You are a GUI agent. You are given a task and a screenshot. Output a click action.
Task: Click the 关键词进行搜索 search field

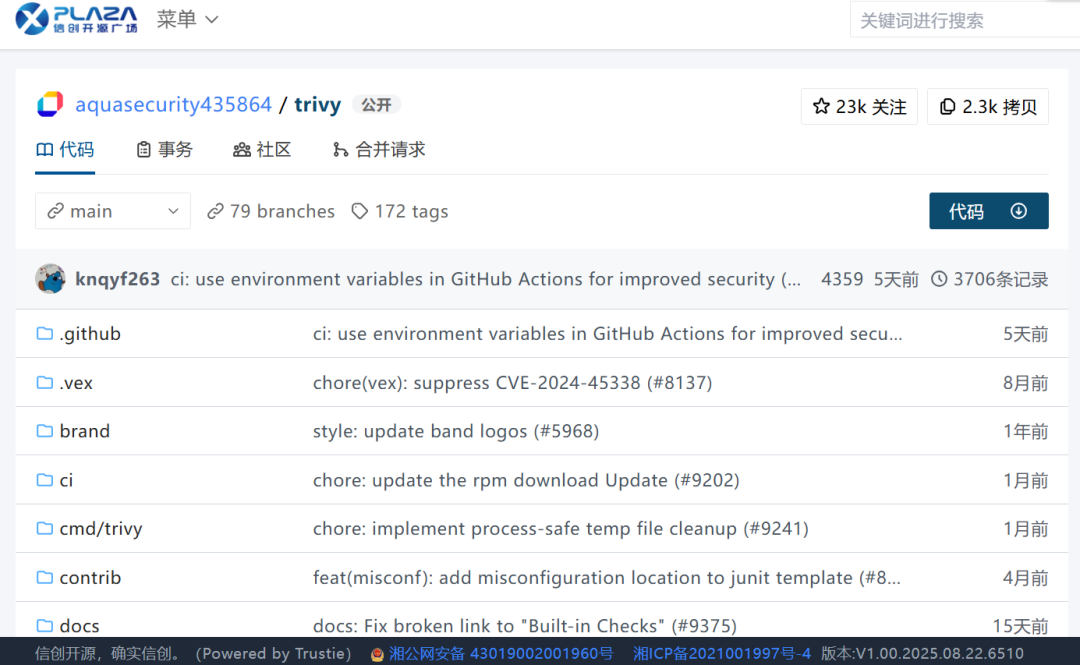[960, 19]
